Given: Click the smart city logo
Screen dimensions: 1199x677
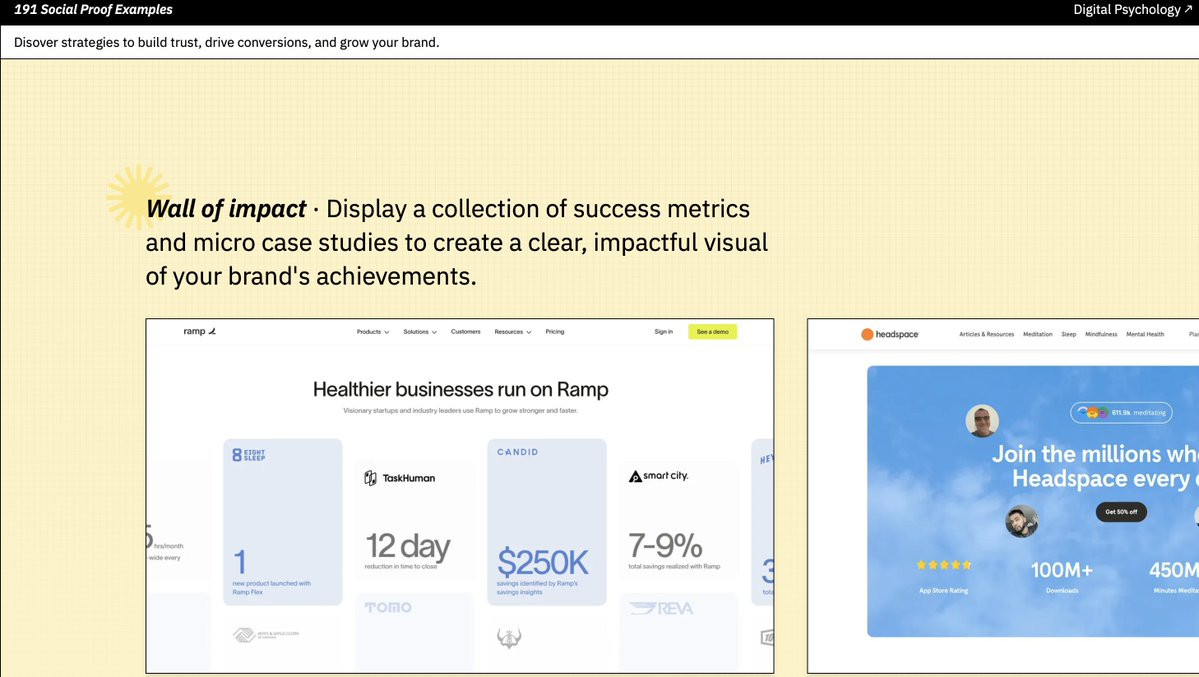Looking at the screenshot, I should coord(658,476).
